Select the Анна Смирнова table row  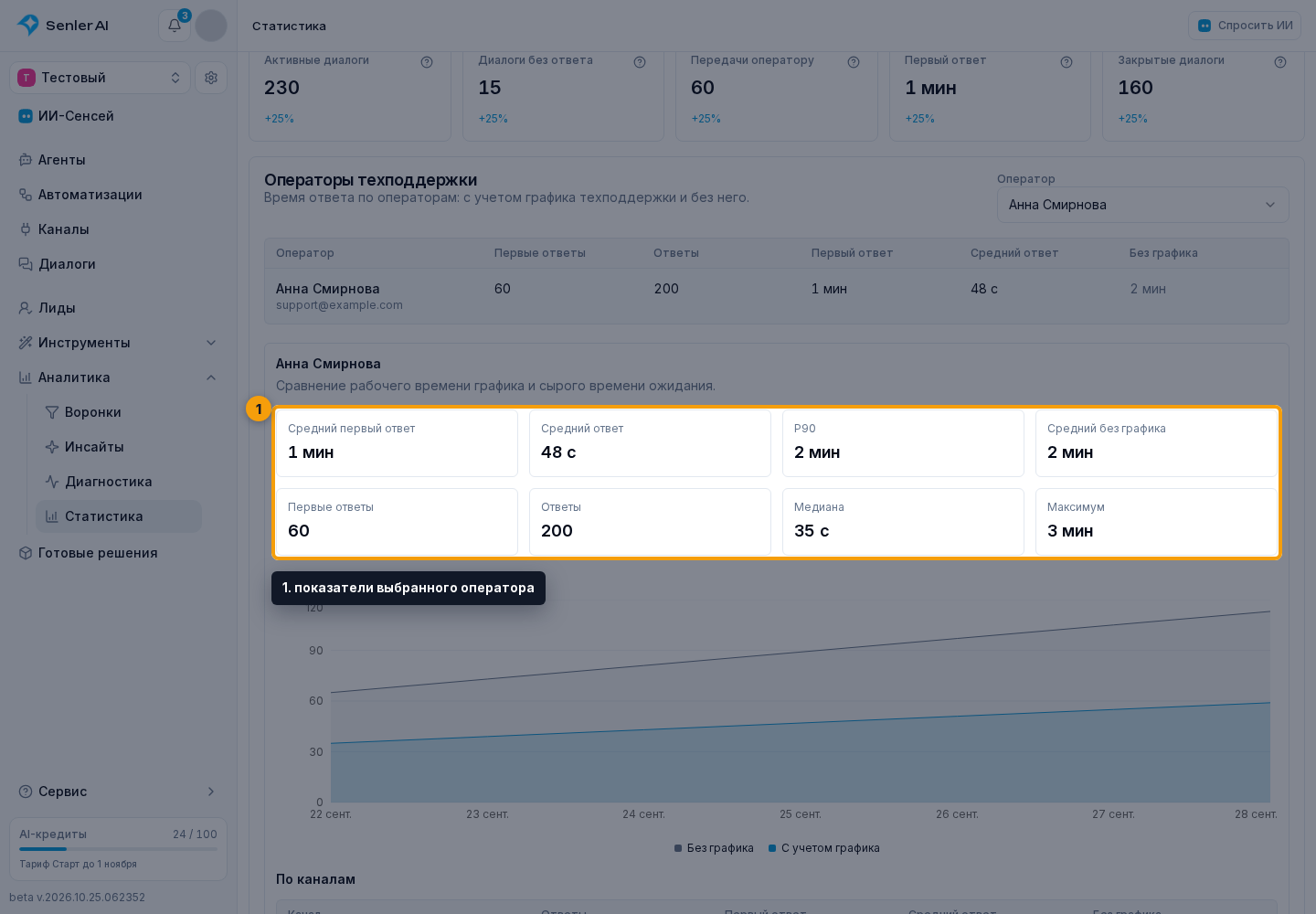[x=777, y=296]
